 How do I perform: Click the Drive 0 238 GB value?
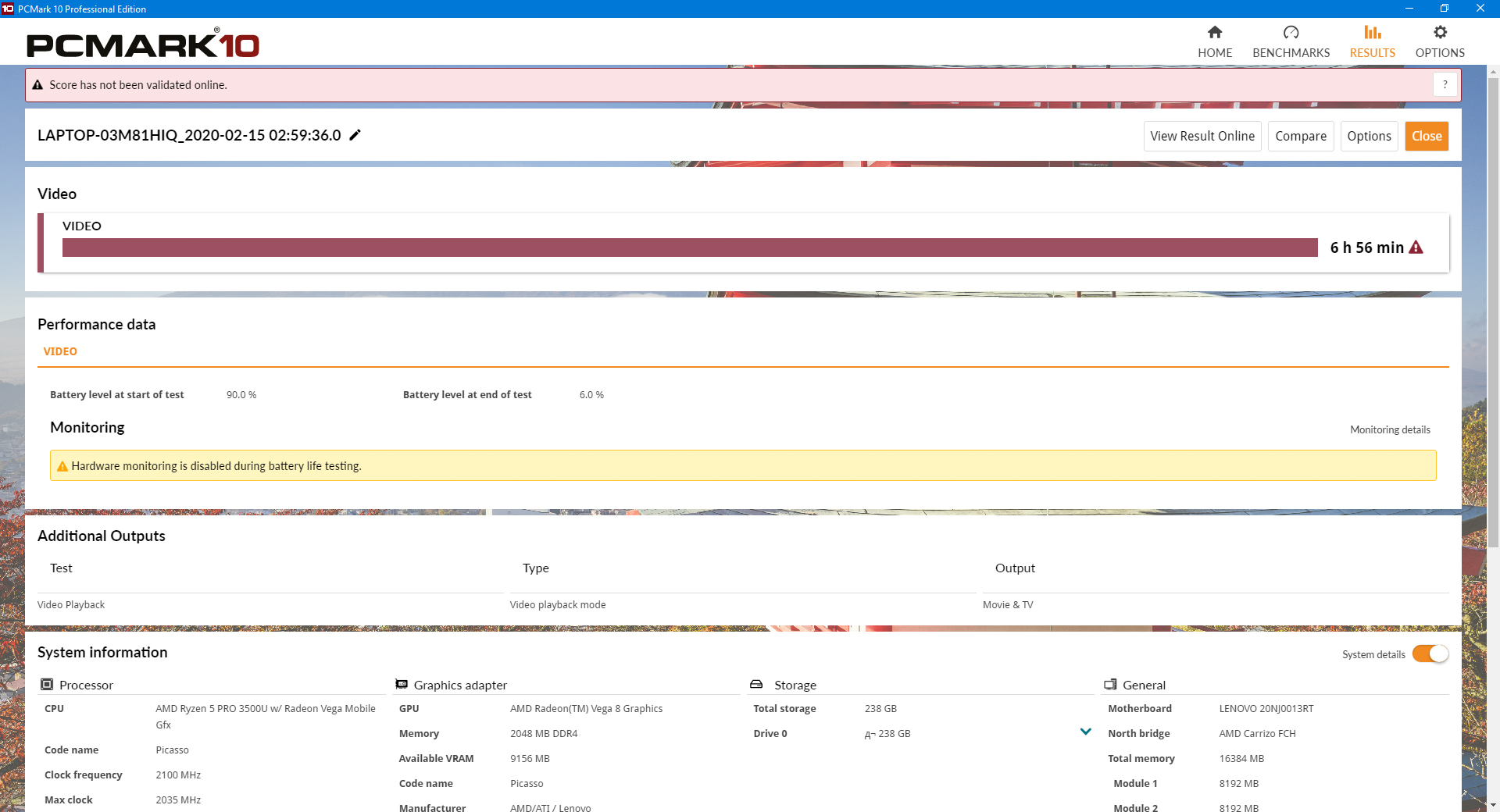pyautogui.click(x=887, y=734)
